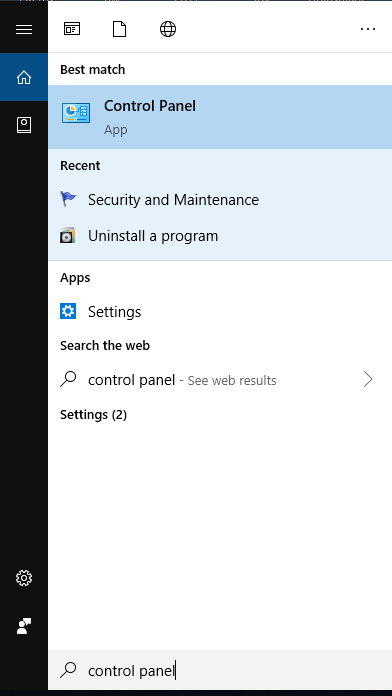Select the Home sidebar icon
Viewport: 392px width, 696px height.
[24, 77]
